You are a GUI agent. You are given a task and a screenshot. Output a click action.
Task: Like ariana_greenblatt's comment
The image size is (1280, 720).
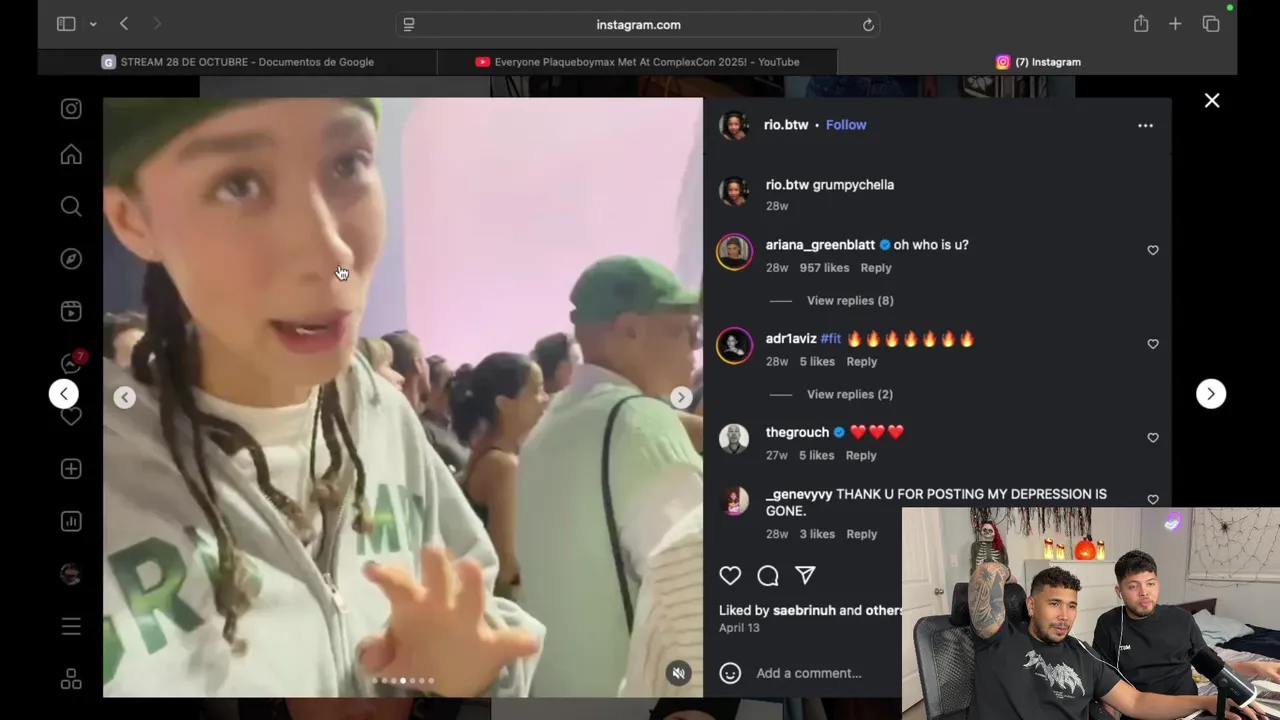1153,250
